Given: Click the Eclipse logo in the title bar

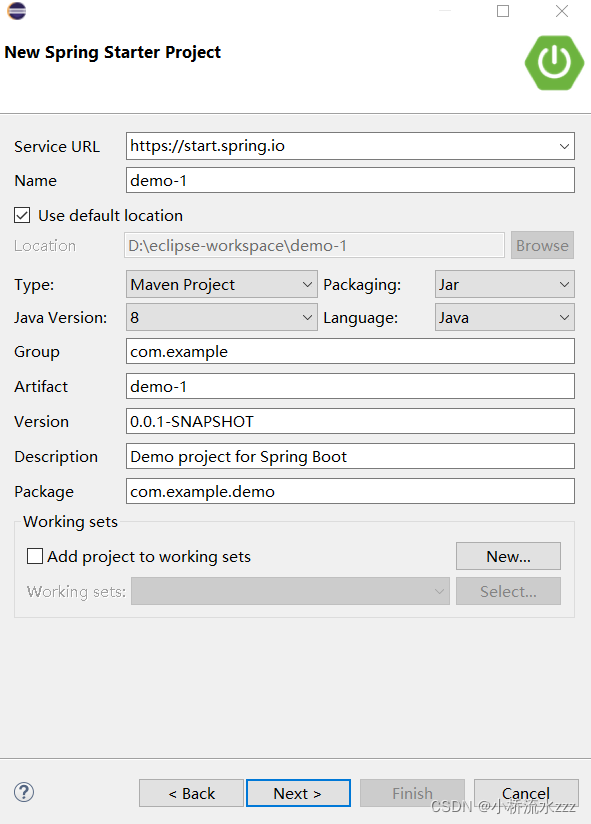Looking at the screenshot, I should [17, 11].
